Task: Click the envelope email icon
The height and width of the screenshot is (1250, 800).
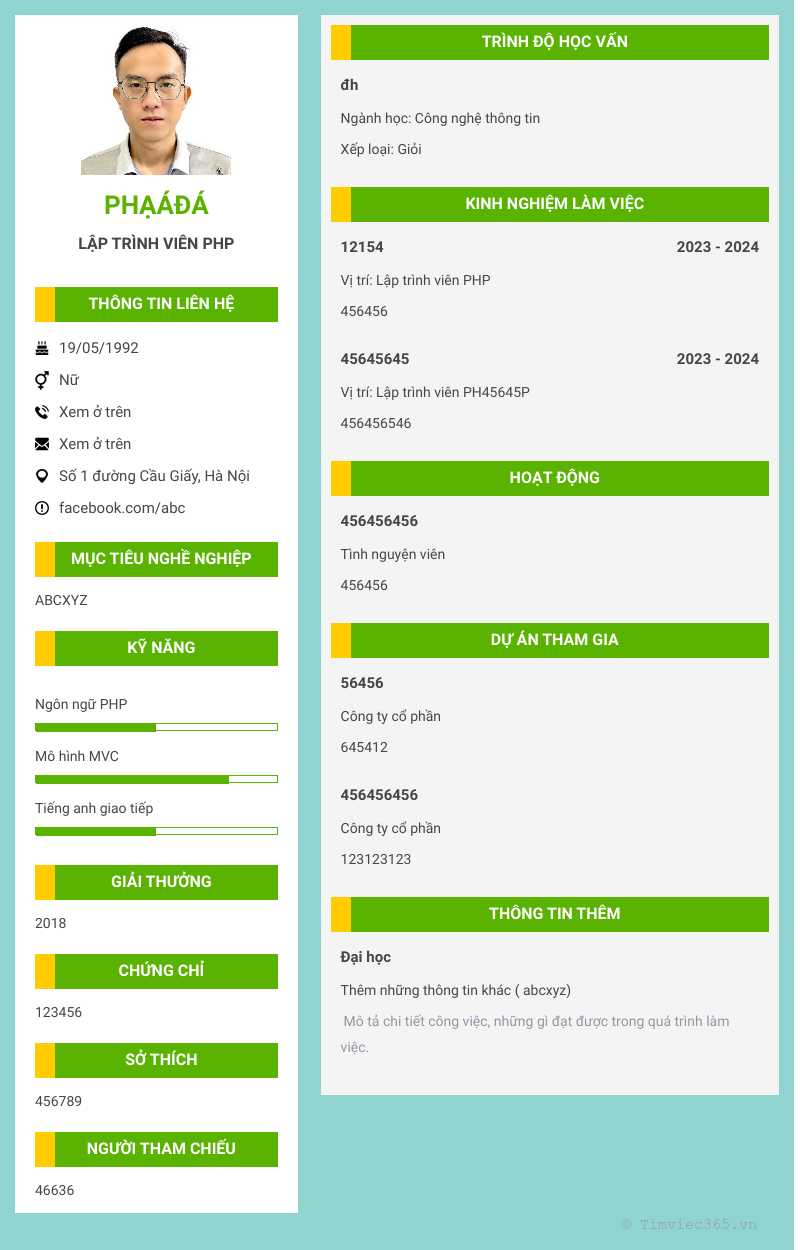Action: (x=42, y=444)
